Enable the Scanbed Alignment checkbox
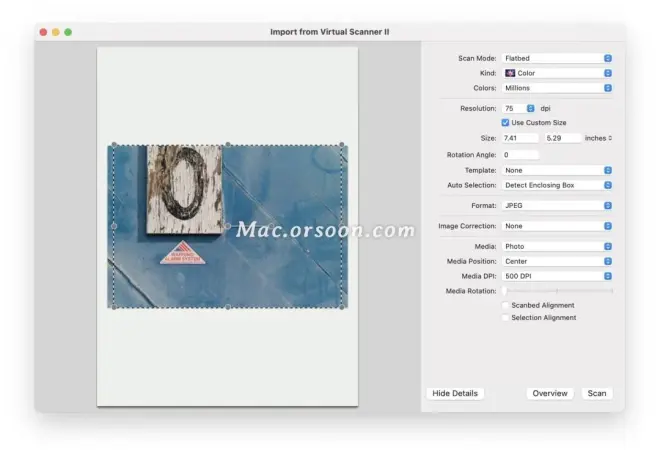The width and height of the screenshot is (660, 458). tap(505, 305)
